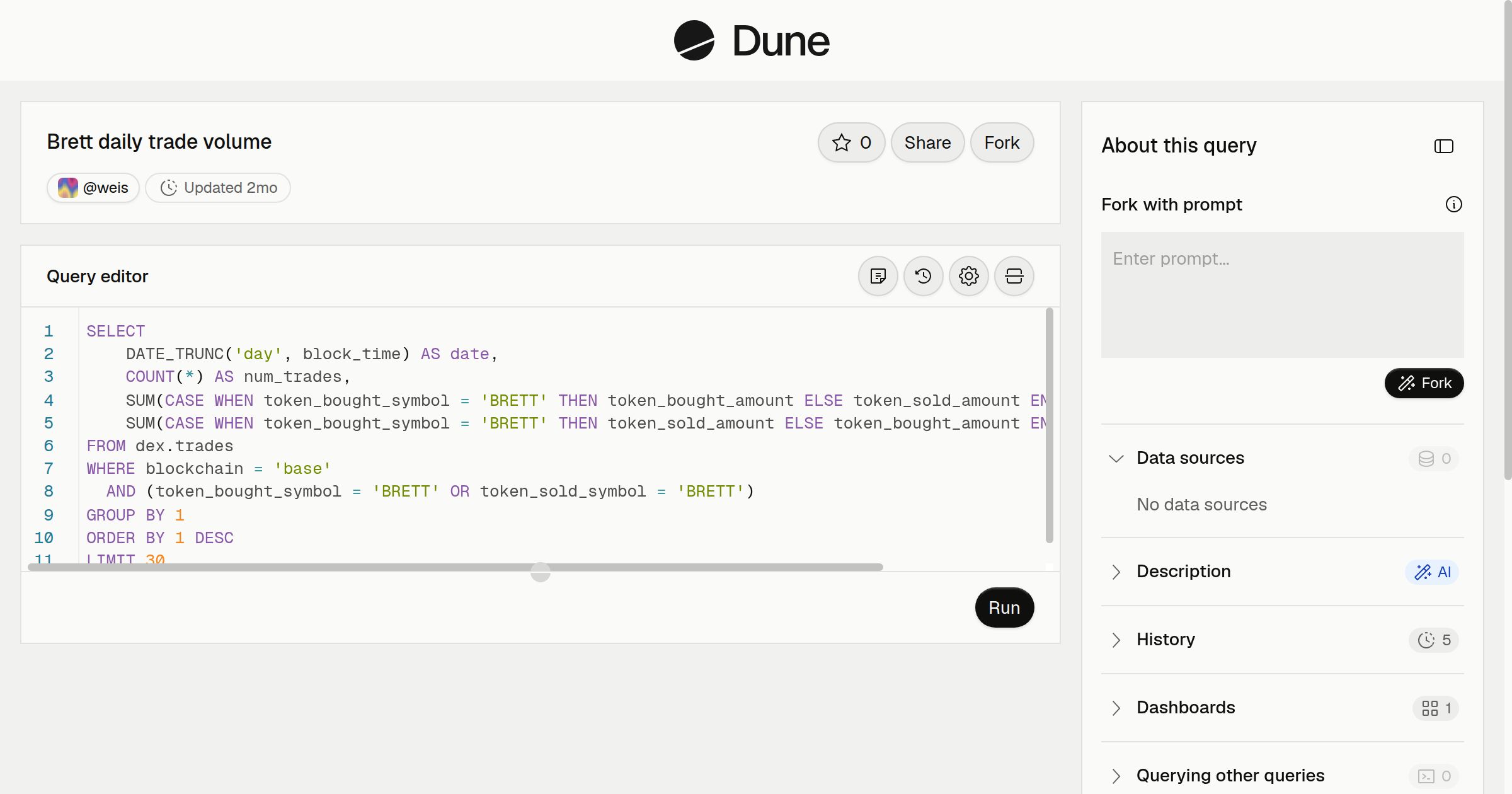The width and height of the screenshot is (1512, 794).
Task: Click the editor horizontal scrollbar
Action: (455, 567)
